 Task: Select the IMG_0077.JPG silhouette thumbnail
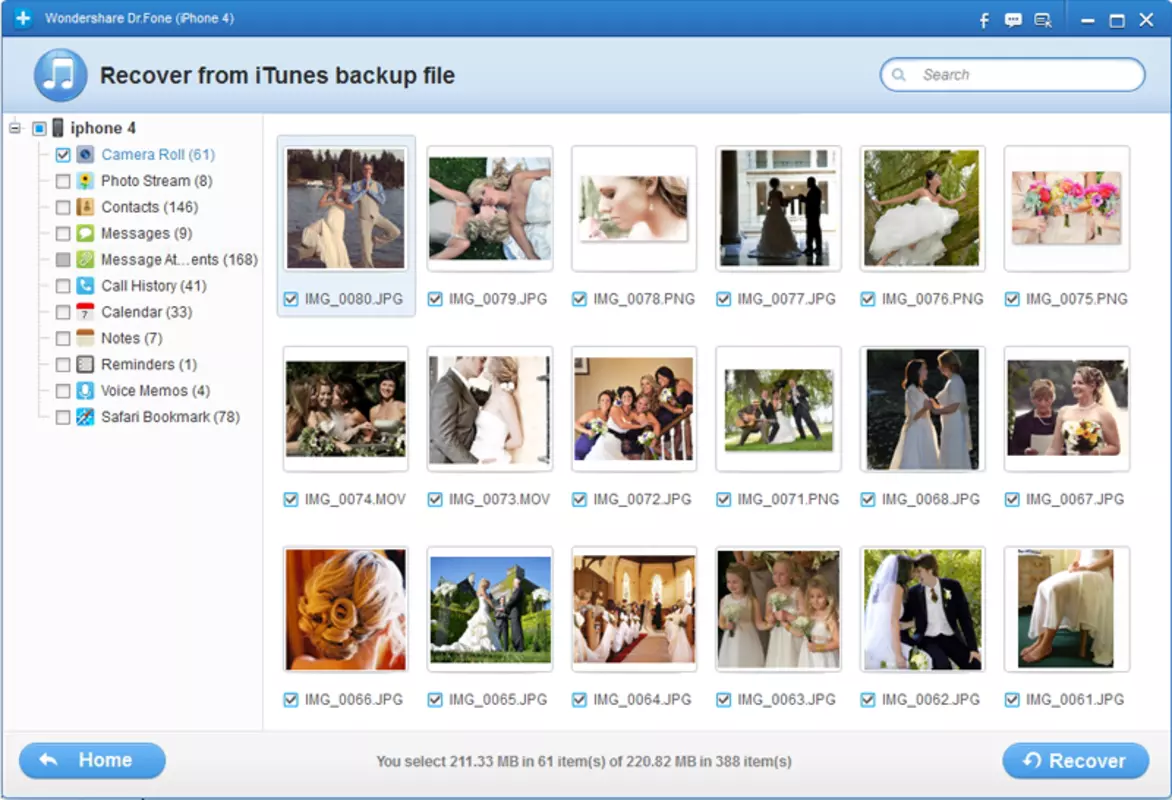click(x=778, y=209)
